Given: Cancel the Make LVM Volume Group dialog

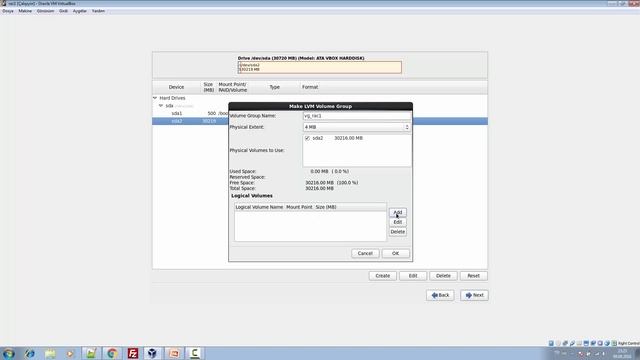Looking at the screenshot, I should 365,253.
